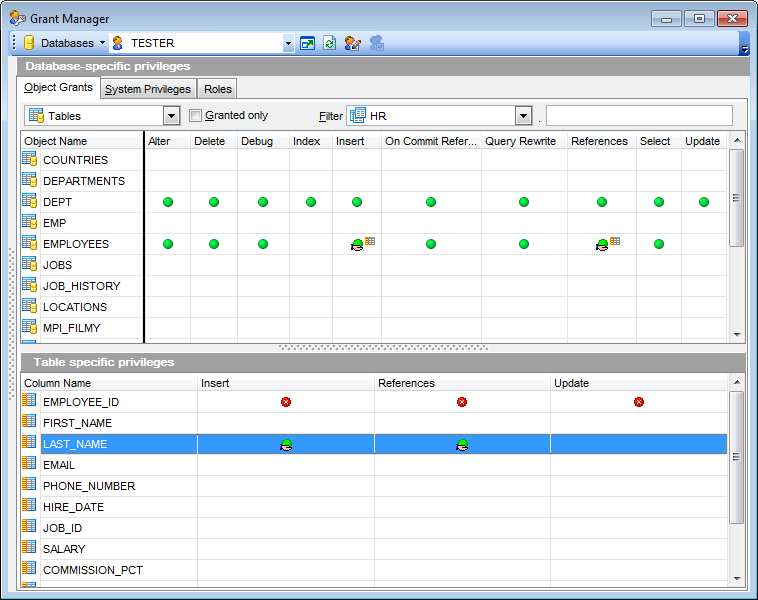Image resolution: width=758 pixels, height=600 pixels.
Task: Toggle EMPLOYEES Query Rewrite grant dot
Action: pyautogui.click(x=524, y=244)
